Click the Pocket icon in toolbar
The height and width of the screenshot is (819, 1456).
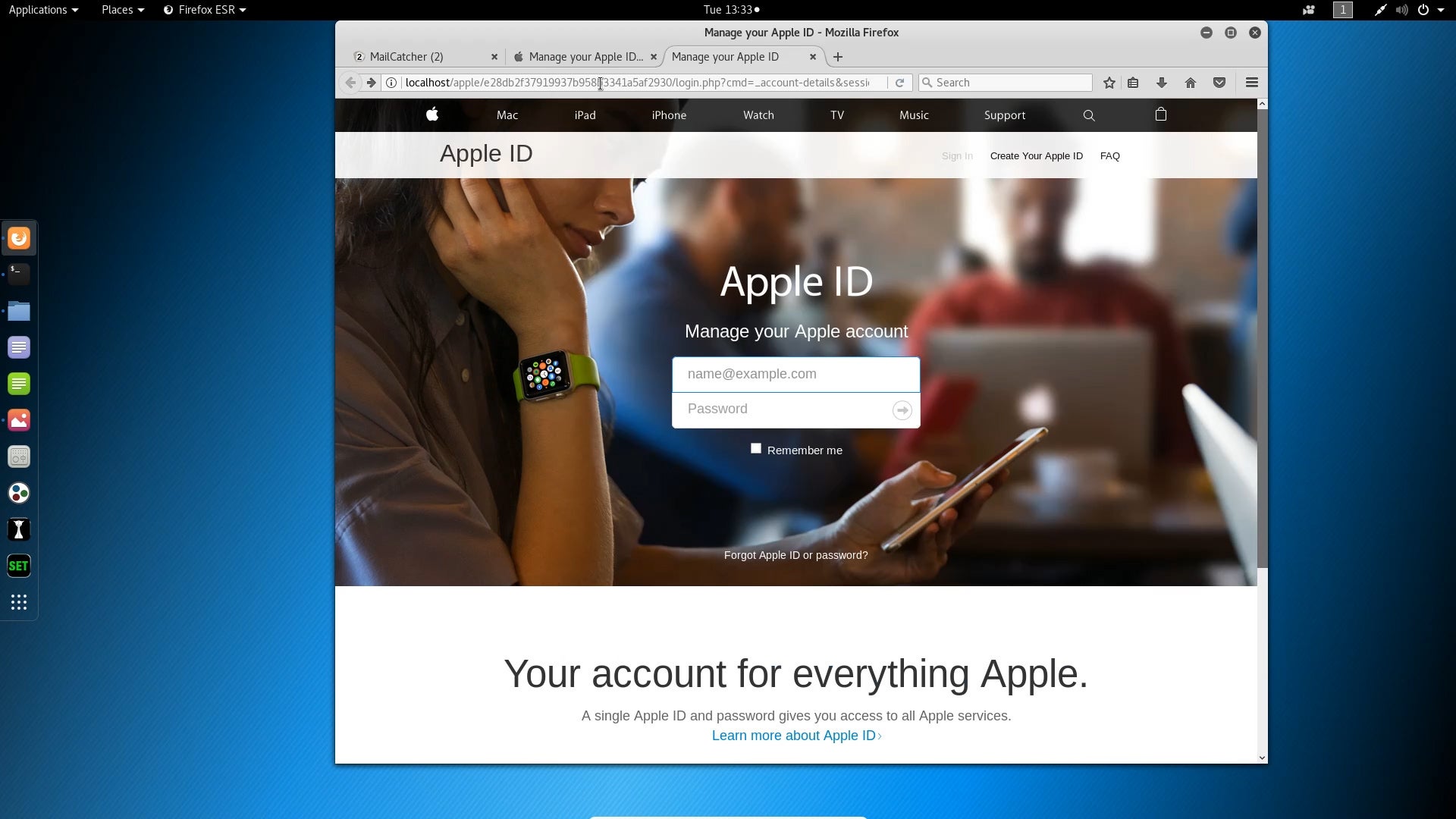coord(1219,83)
